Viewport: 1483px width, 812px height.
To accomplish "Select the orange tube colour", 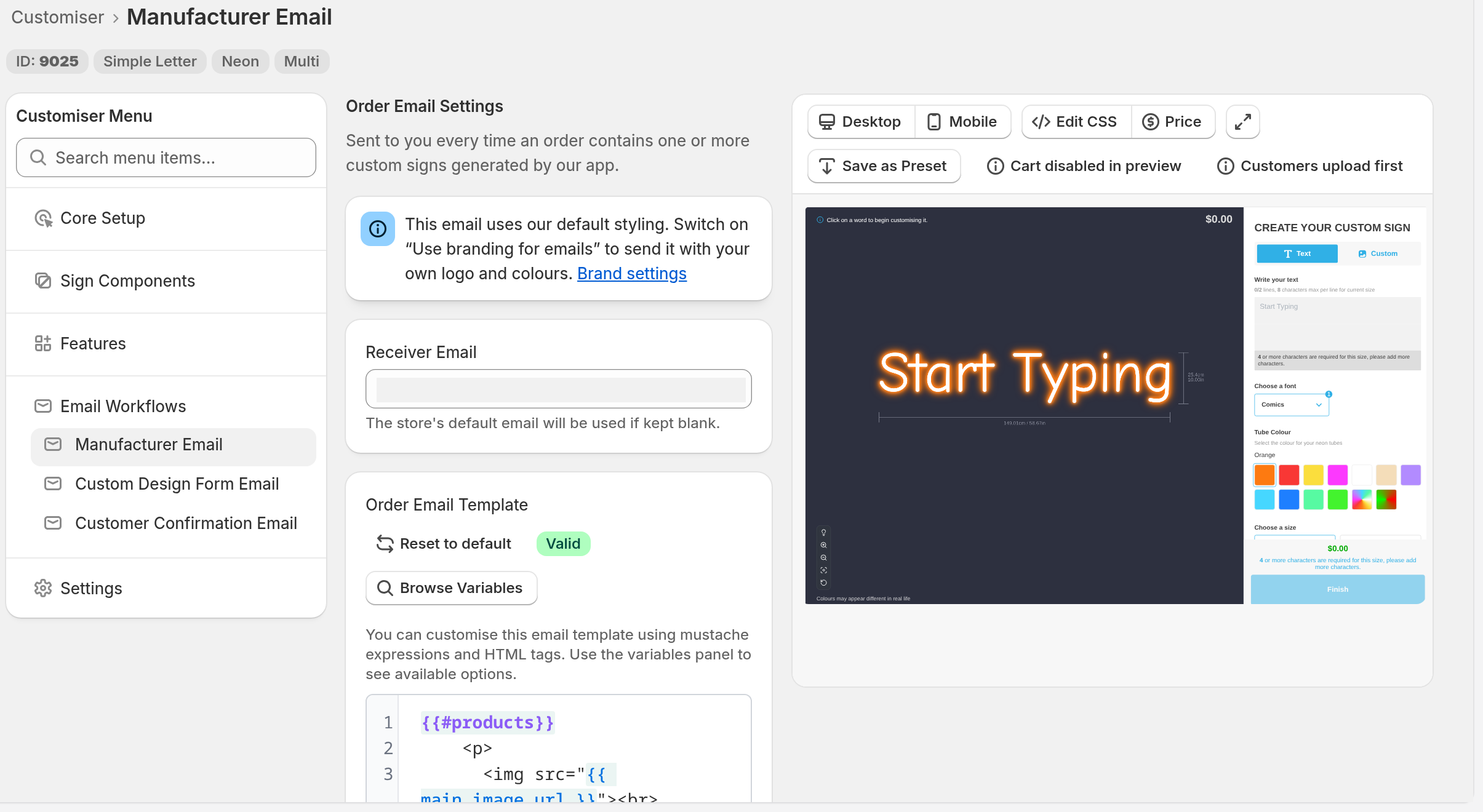I will point(1265,476).
